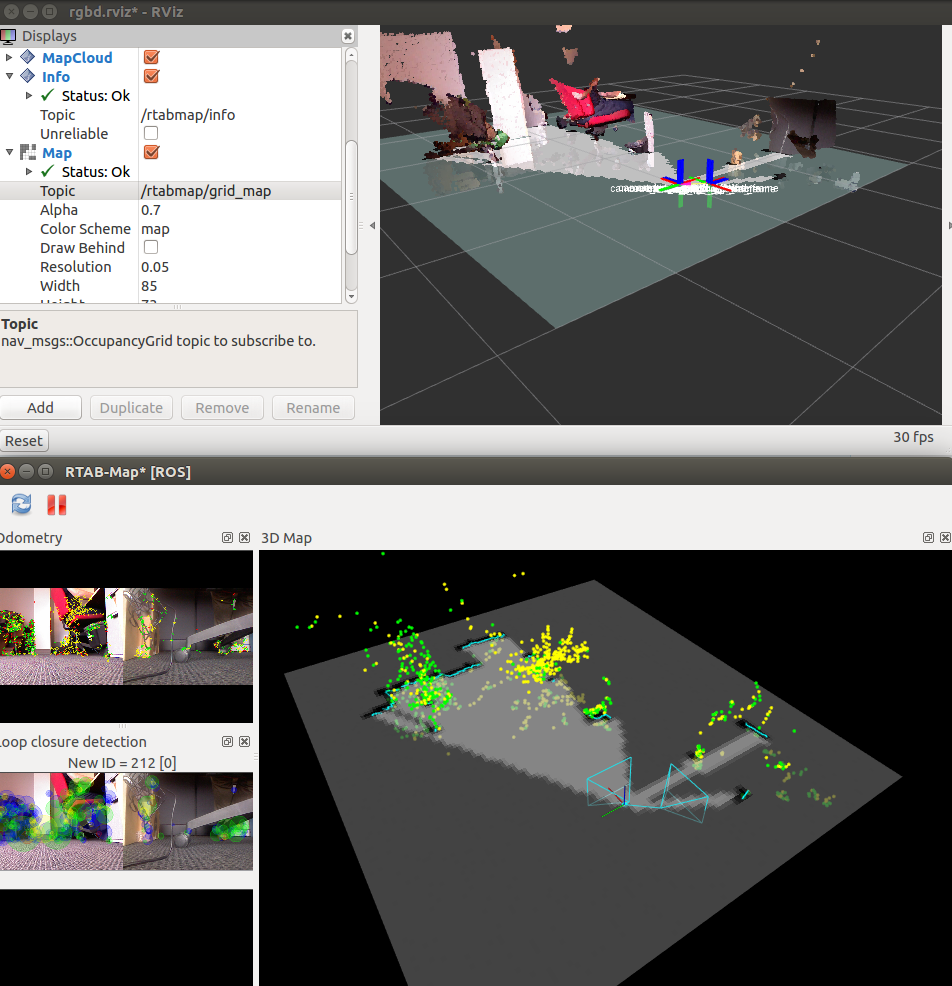952x986 pixels.
Task: Uncheck the Info display checkbox
Action: coord(151,77)
